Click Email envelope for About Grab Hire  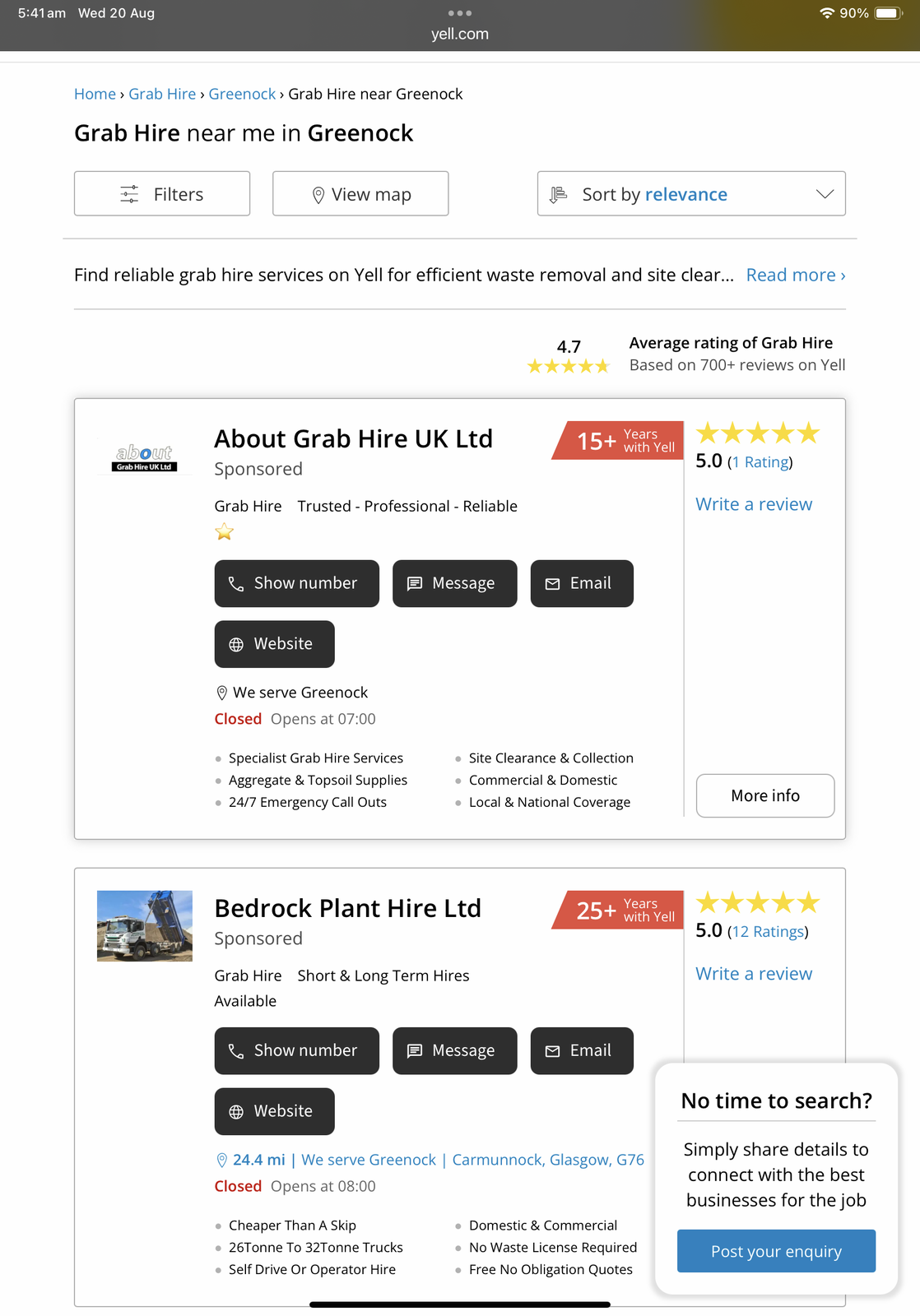[553, 584]
